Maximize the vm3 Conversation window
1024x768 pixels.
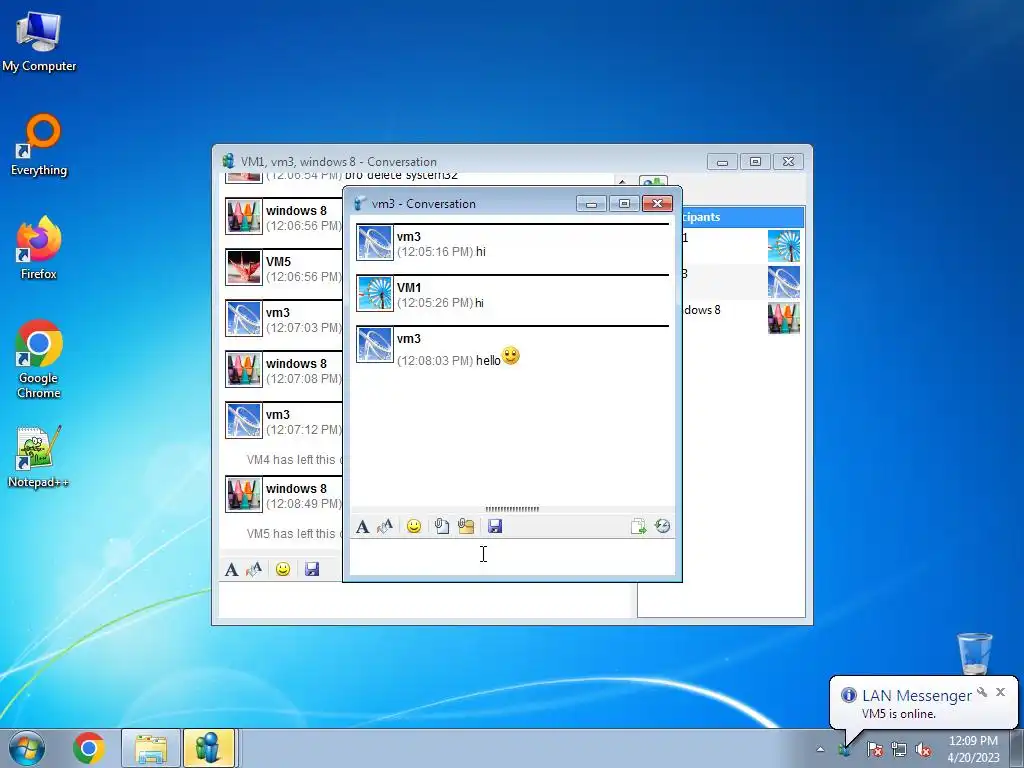pos(624,204)
